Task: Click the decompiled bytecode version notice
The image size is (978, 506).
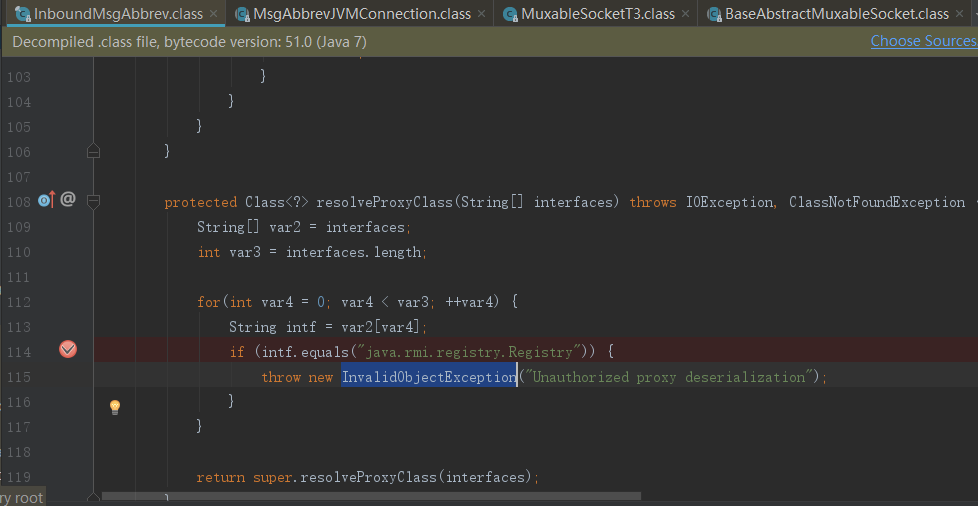Action: pos(190,42)
